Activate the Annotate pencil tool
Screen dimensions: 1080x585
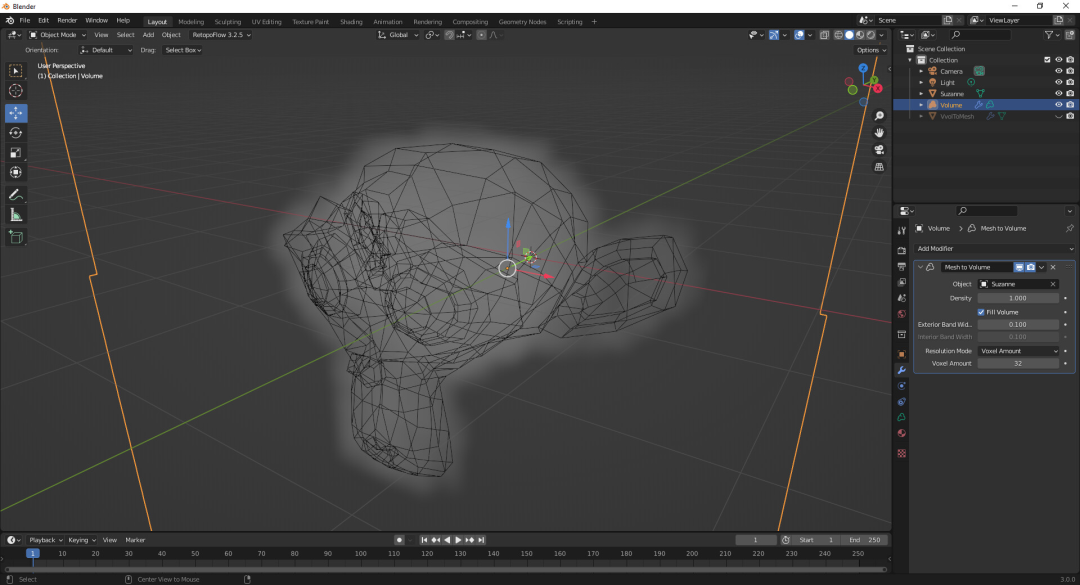(x=16, y=196)
